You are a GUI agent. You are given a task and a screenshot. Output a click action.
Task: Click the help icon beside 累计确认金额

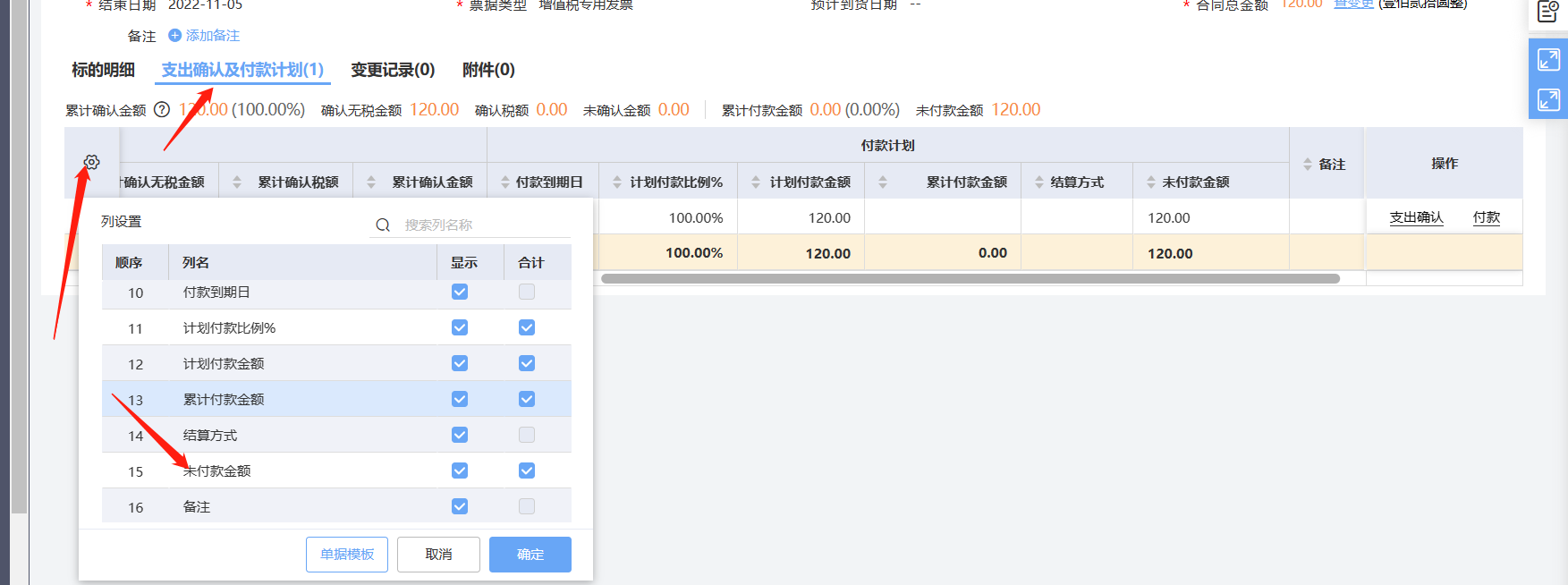(162, 110)
